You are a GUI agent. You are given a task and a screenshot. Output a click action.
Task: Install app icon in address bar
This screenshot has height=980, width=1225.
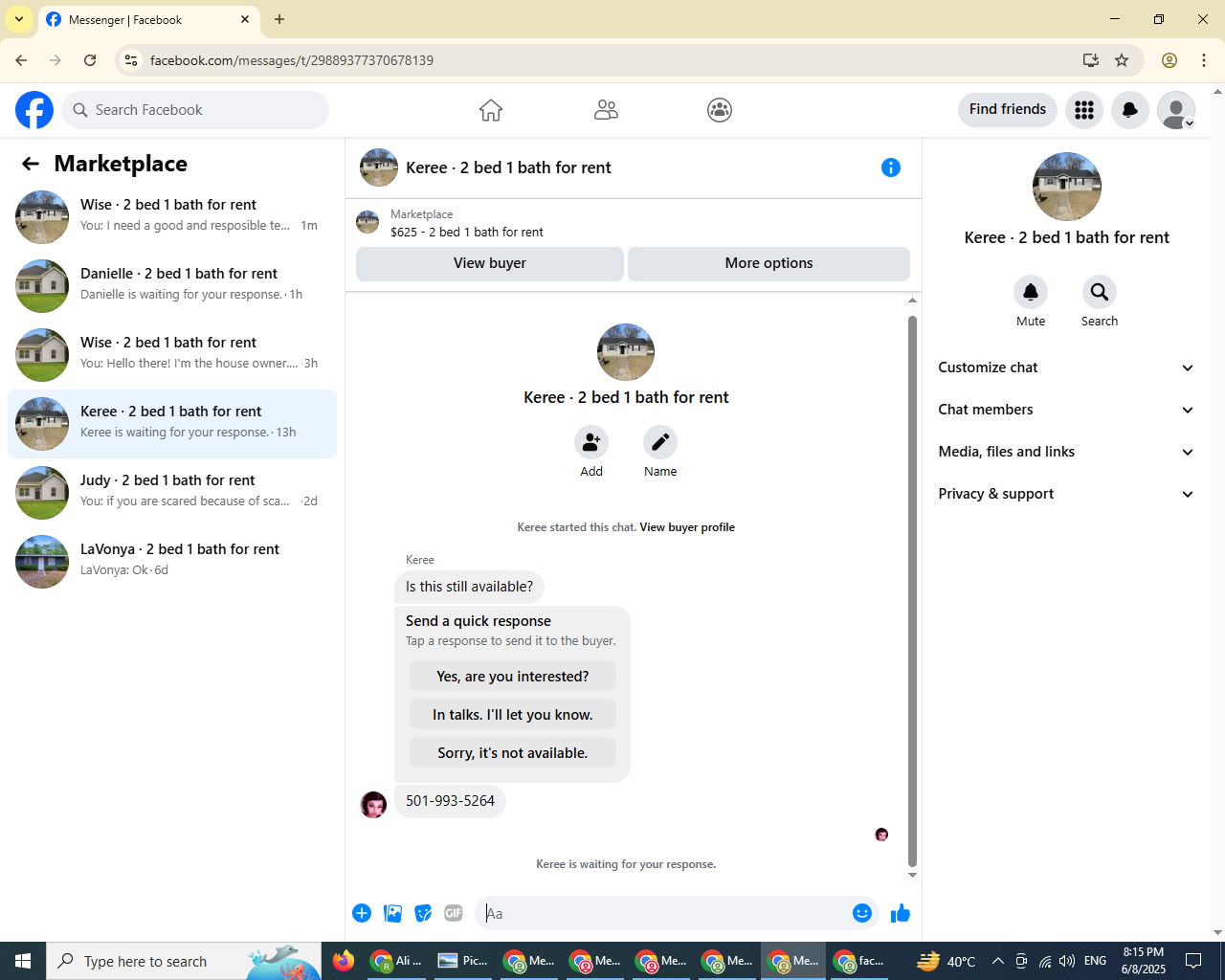[x=1091, y=60]
